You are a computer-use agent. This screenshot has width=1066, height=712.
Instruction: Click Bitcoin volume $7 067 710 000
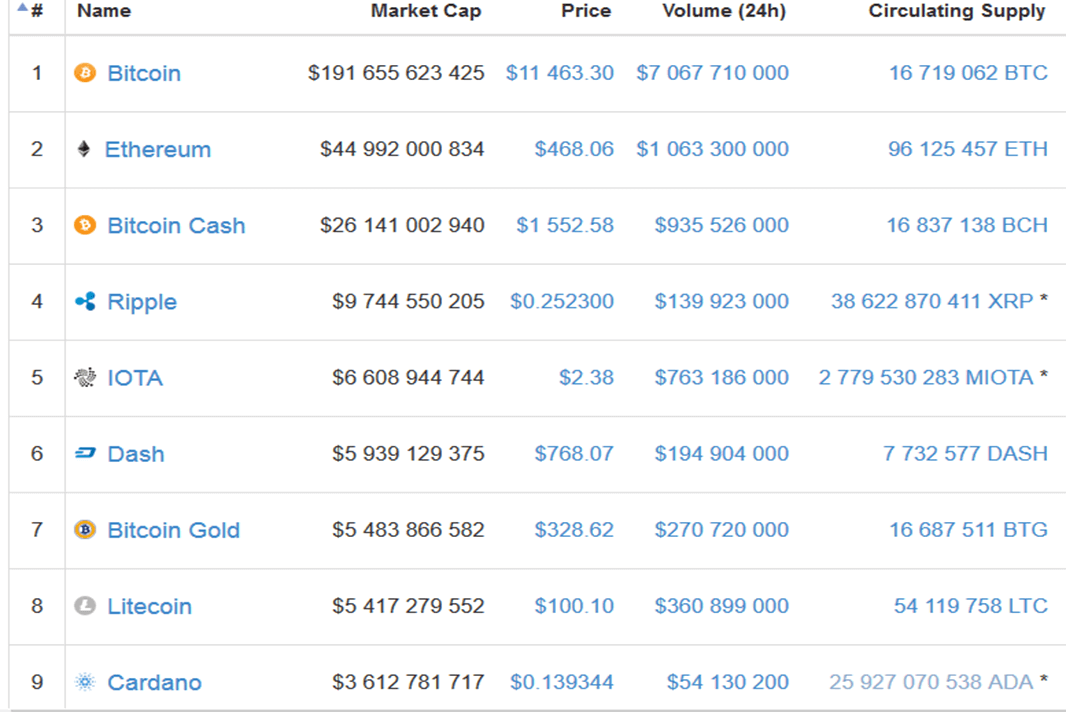click(x=712, y=73)
